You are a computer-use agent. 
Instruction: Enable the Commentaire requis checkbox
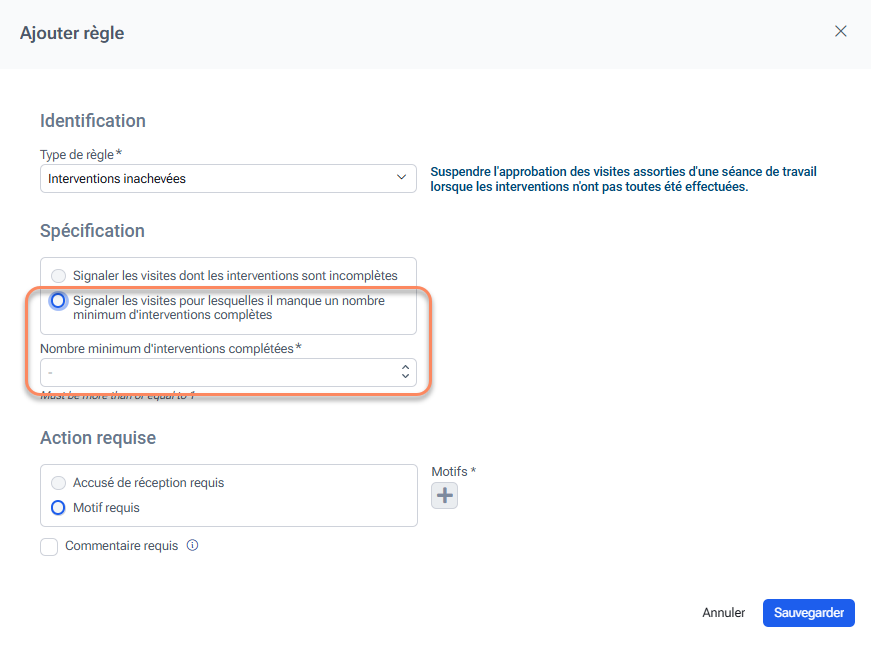49,547
